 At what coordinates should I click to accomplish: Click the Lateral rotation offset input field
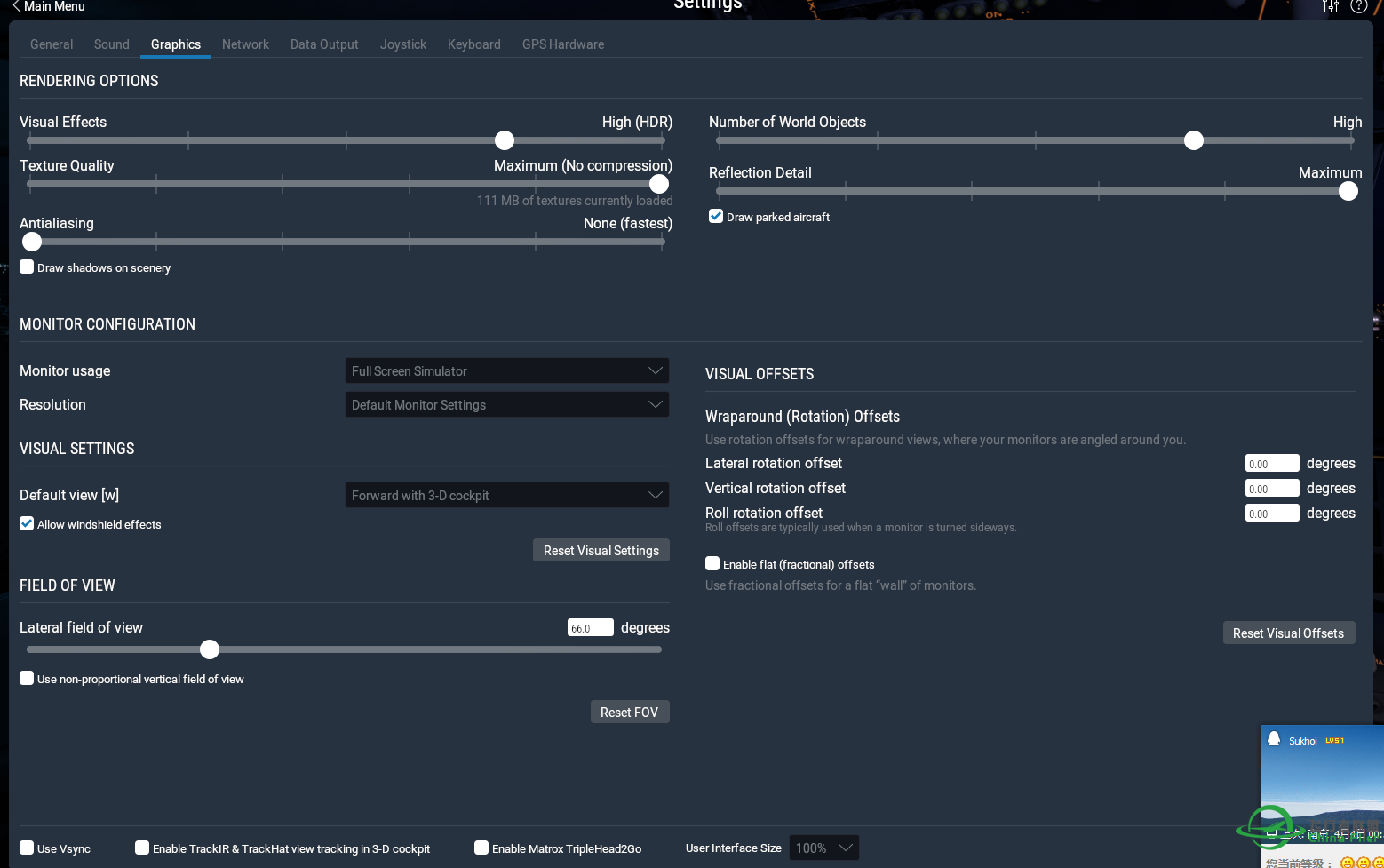(x=1271, y=464)
